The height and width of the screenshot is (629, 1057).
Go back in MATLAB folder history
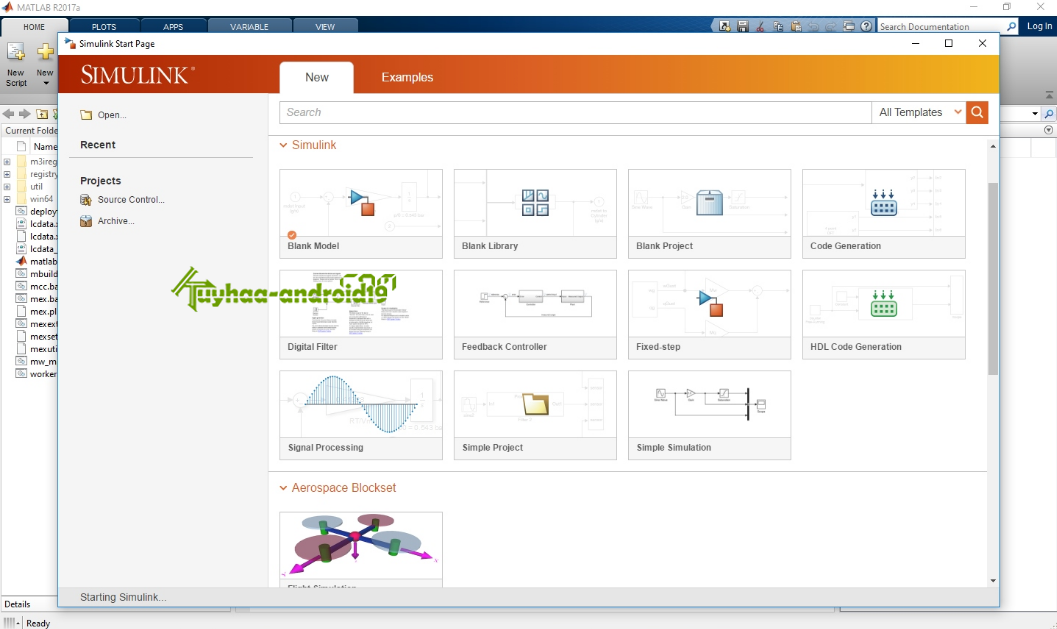tap(9, 114)
